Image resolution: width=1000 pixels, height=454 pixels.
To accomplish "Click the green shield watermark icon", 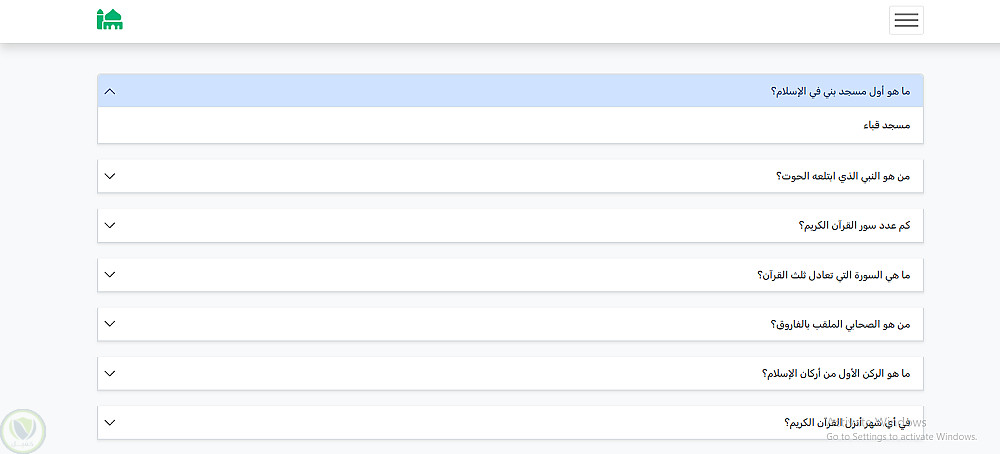I will [x=23, y=432].
